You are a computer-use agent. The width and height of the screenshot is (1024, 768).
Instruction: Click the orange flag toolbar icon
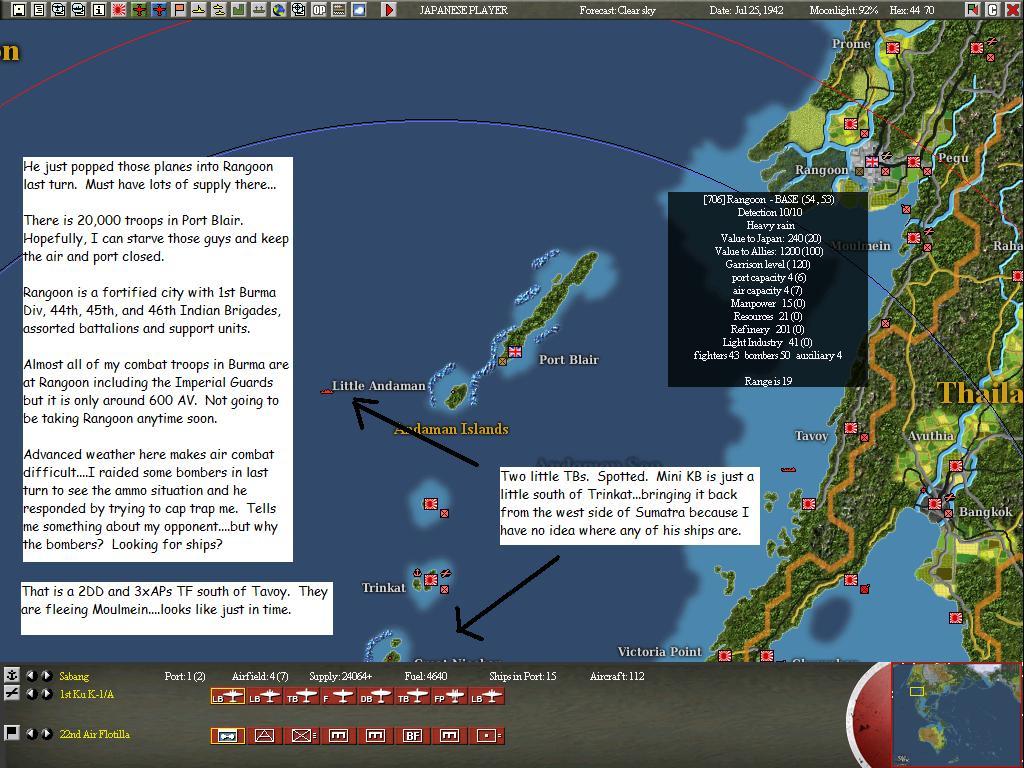178,9
